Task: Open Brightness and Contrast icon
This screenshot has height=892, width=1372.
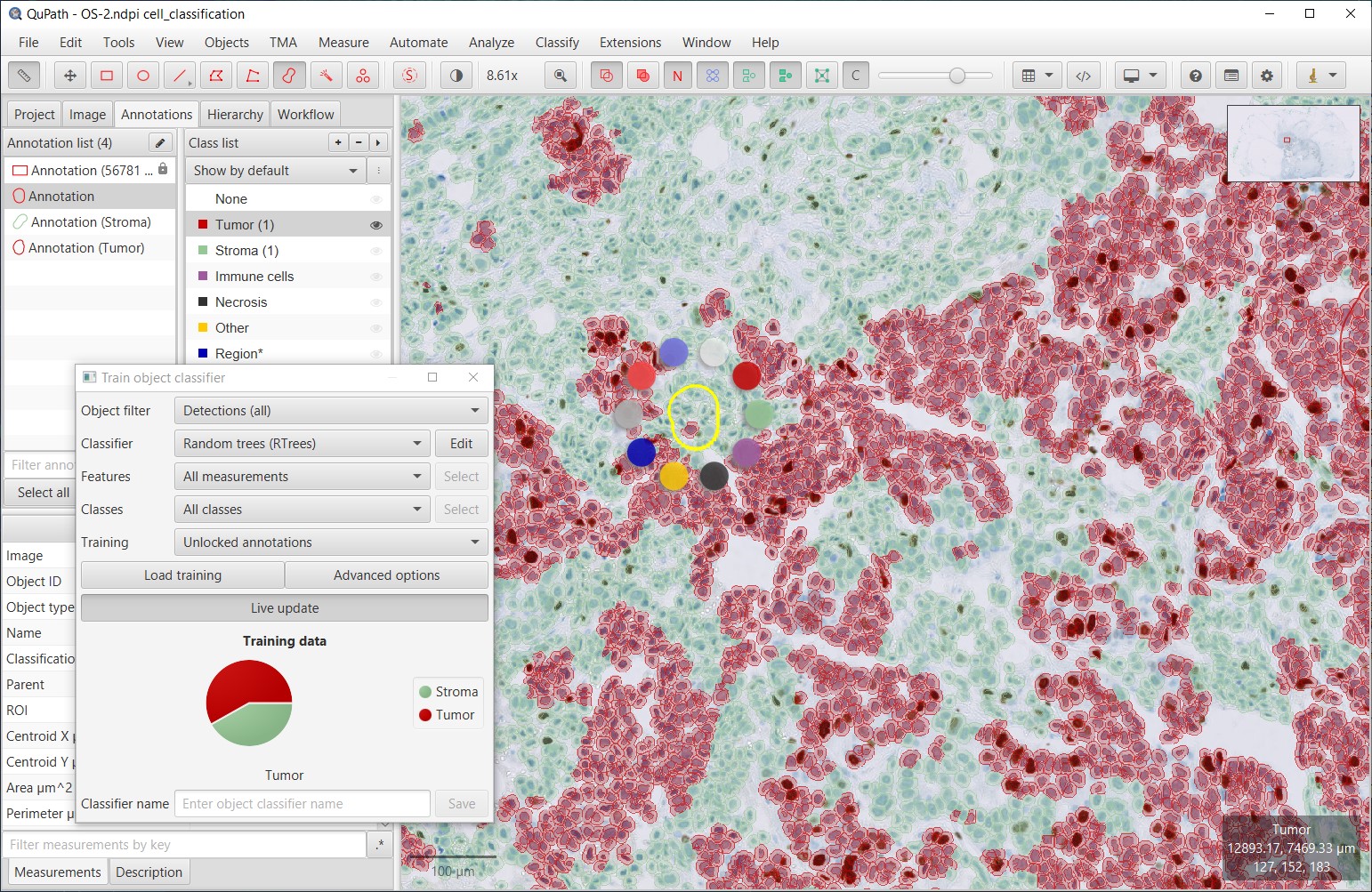Action: [x=456, y=76]
